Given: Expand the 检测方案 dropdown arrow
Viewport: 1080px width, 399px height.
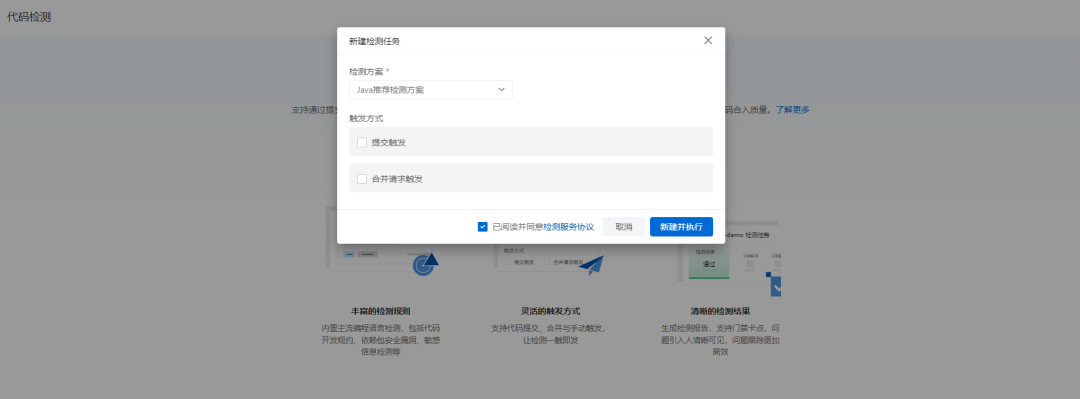Looking at the screenshot, I should coord(501,90).
